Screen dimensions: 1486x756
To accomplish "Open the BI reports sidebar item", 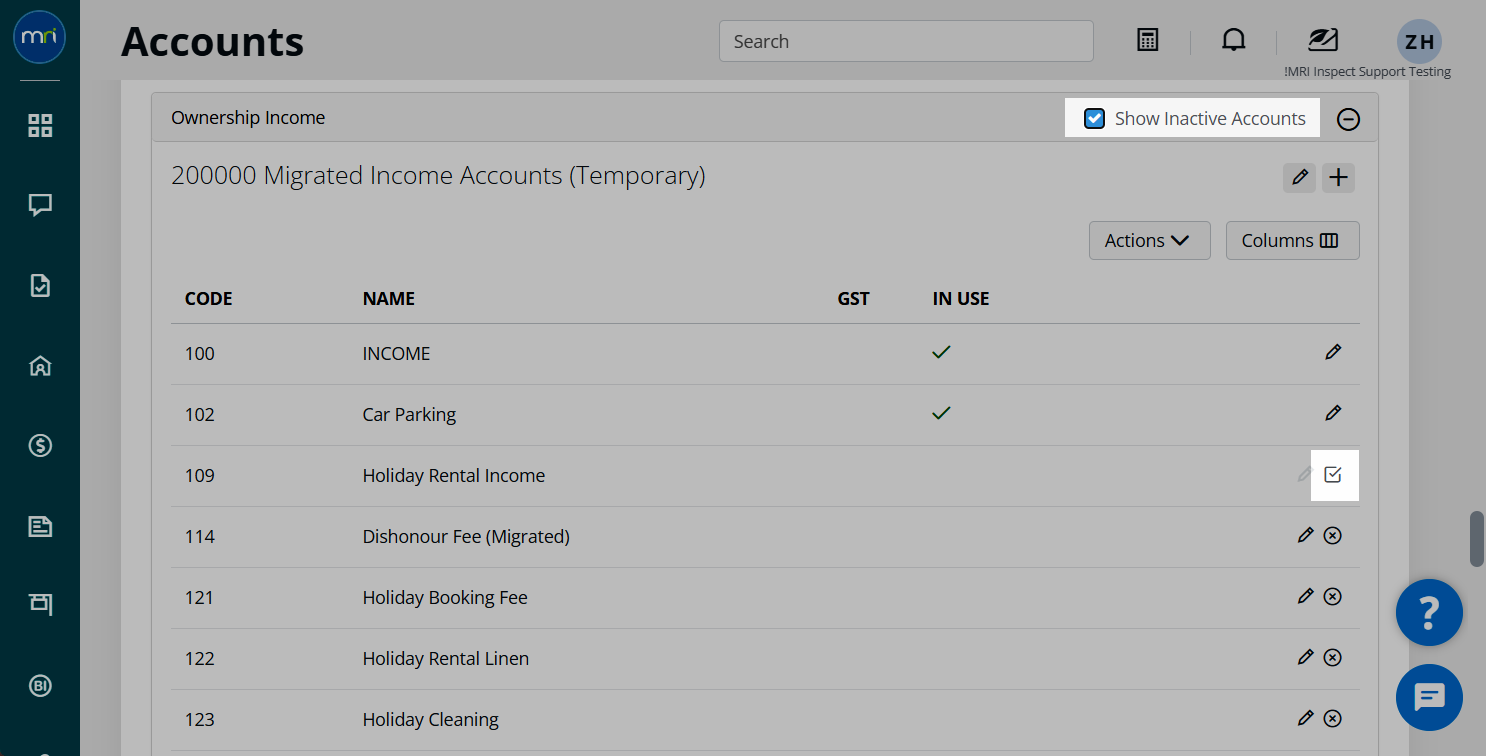I will pyautogui.click(x=40, y=686).
